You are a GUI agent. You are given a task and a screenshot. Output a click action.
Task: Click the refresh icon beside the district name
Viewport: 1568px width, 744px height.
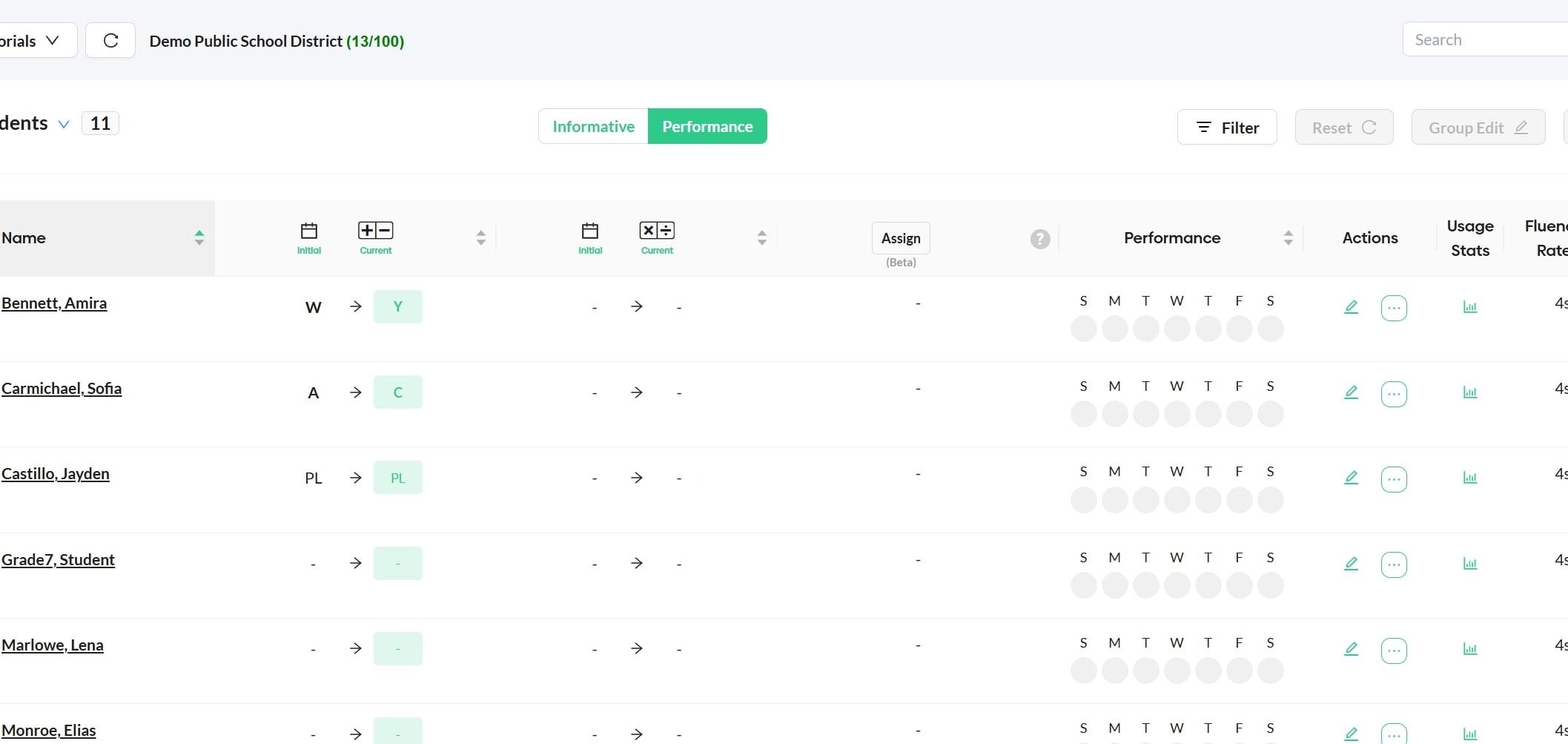point(110,40)
